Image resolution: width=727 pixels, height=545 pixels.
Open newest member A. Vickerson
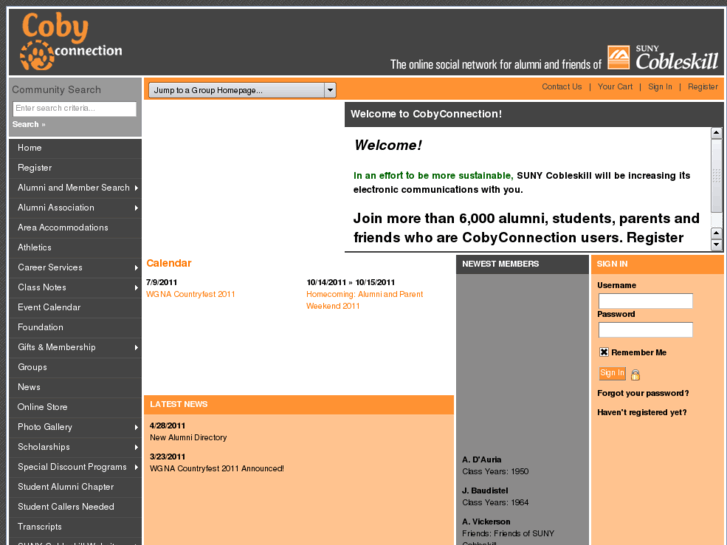click(x=486, y=522)
